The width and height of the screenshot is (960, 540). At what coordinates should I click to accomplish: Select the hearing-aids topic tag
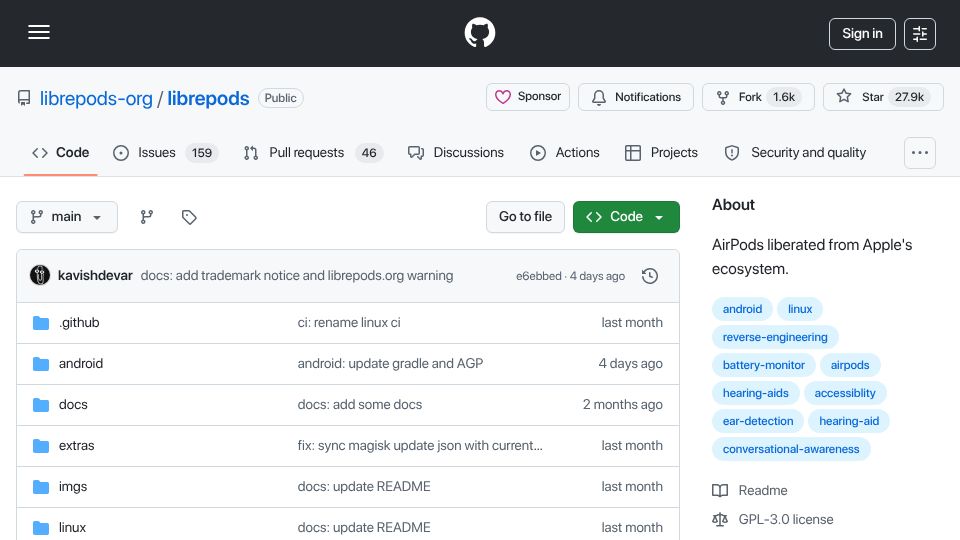coord(756,394)
